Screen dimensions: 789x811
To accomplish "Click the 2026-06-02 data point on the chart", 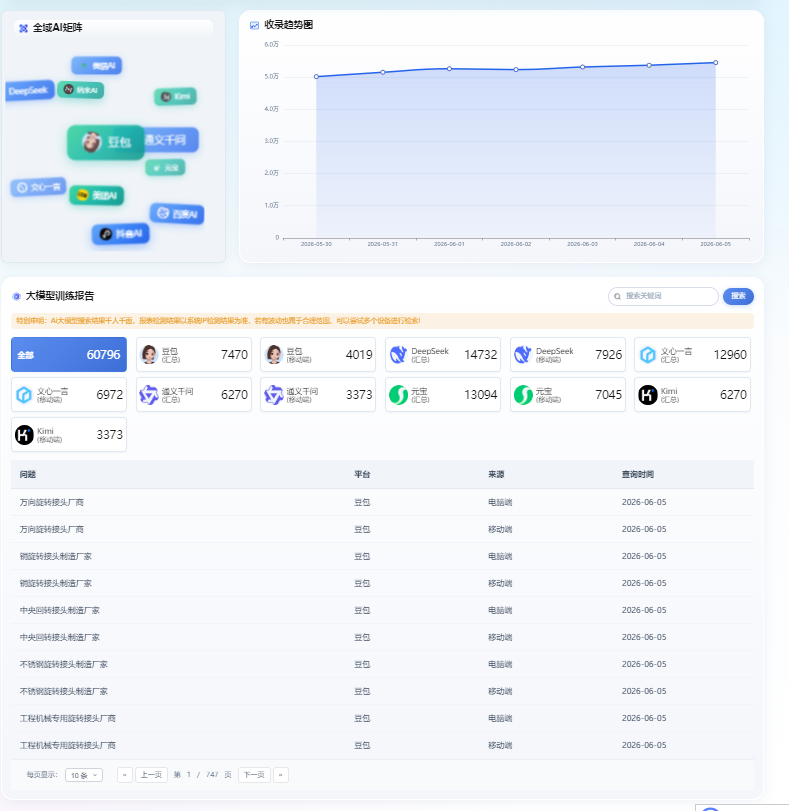I will [516, 69].
